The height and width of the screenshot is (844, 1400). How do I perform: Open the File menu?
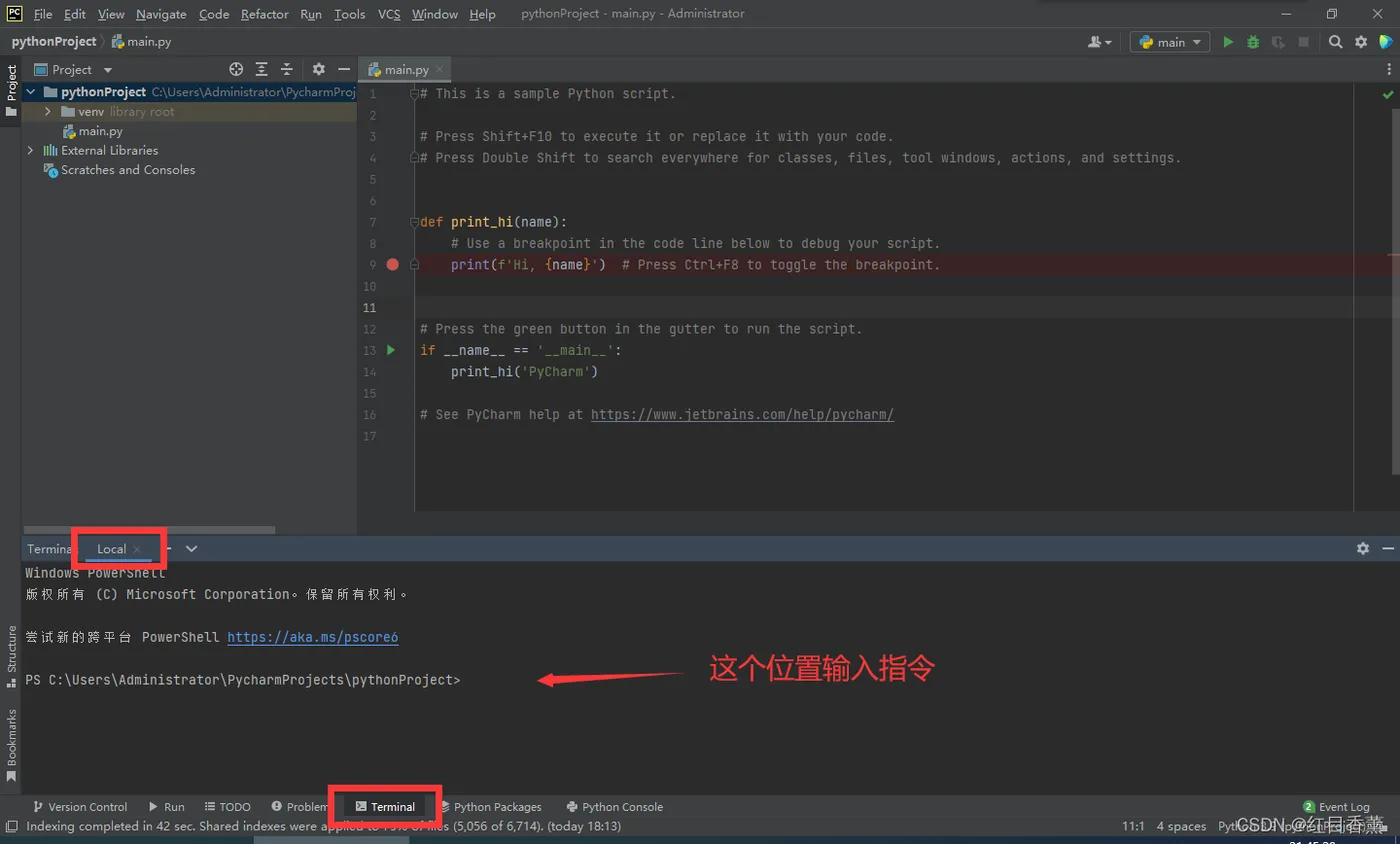43,14
